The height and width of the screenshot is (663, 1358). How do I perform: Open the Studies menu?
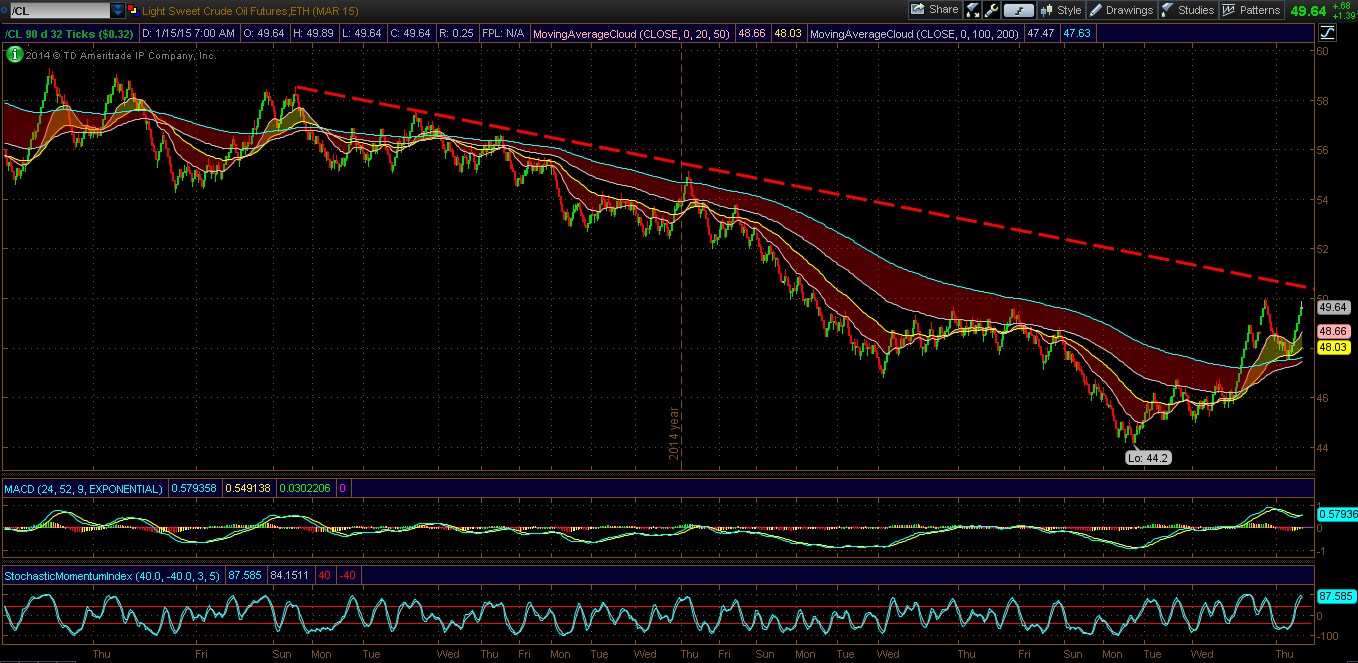pyautogui.click(x=1188, y=10)
